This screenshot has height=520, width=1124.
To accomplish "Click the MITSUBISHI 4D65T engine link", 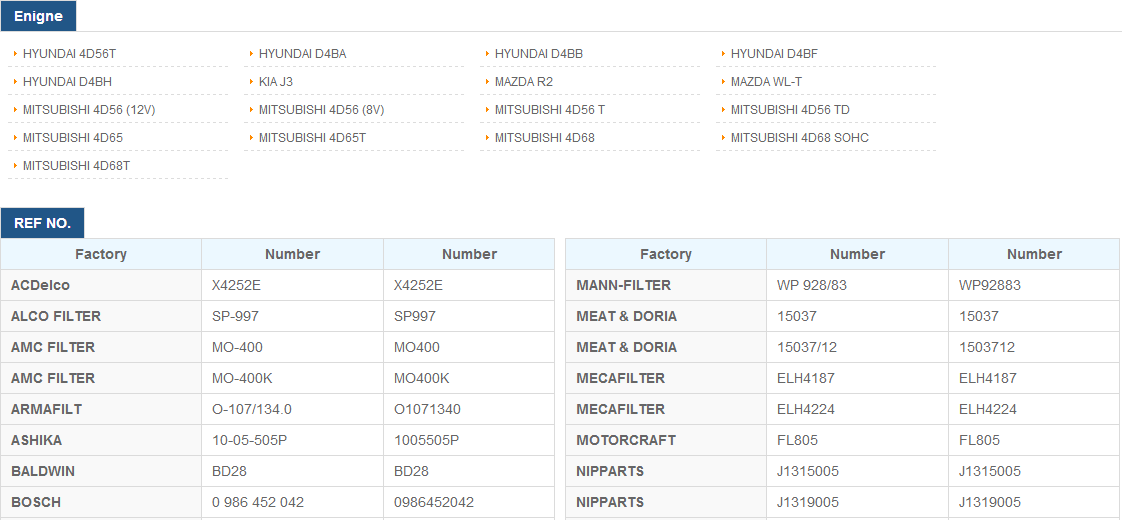I will coord(312,138).
